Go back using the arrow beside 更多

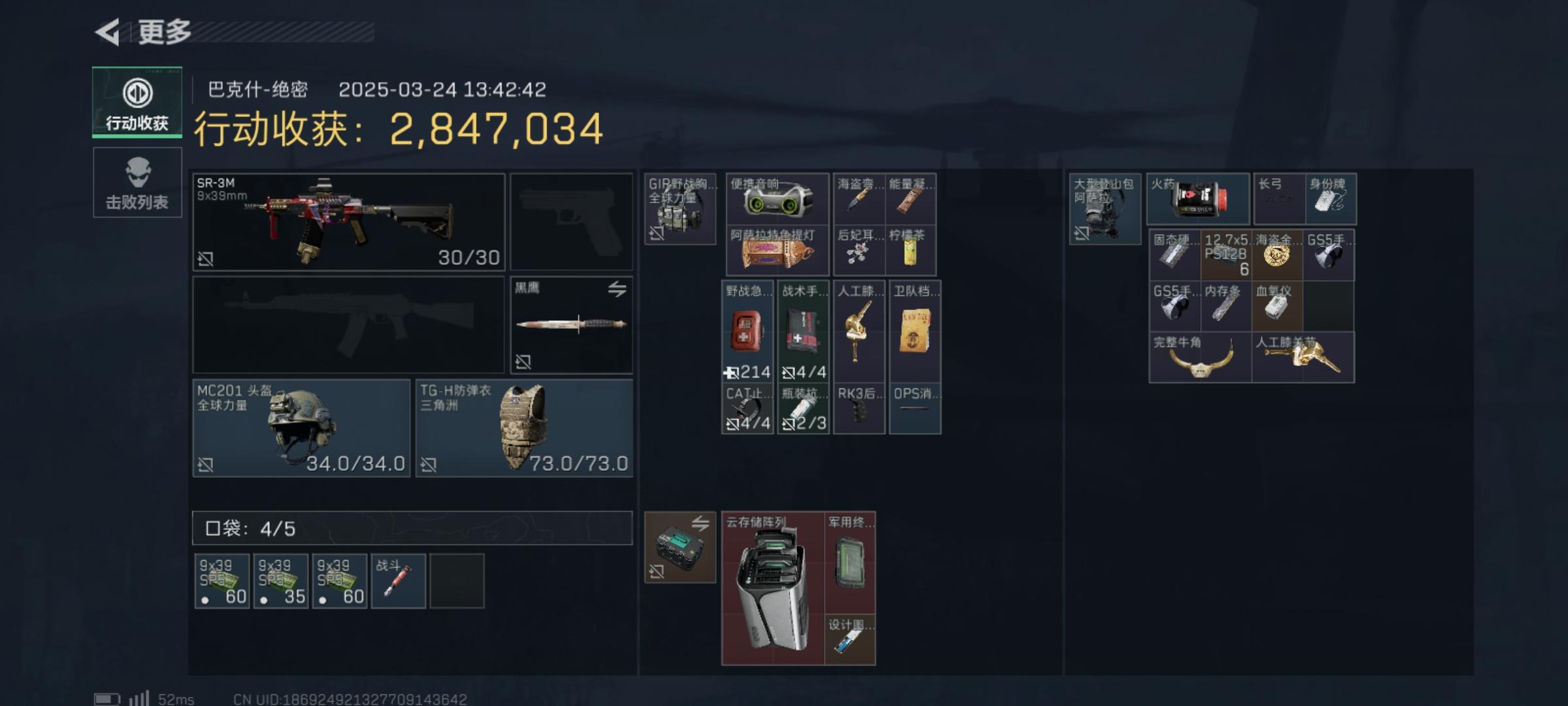(108, 31)
